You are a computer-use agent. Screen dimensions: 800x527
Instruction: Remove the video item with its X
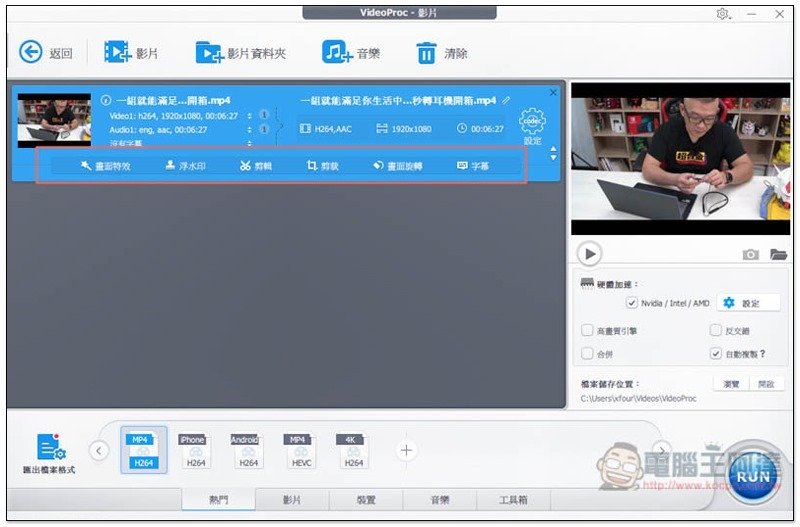point(554,92)
